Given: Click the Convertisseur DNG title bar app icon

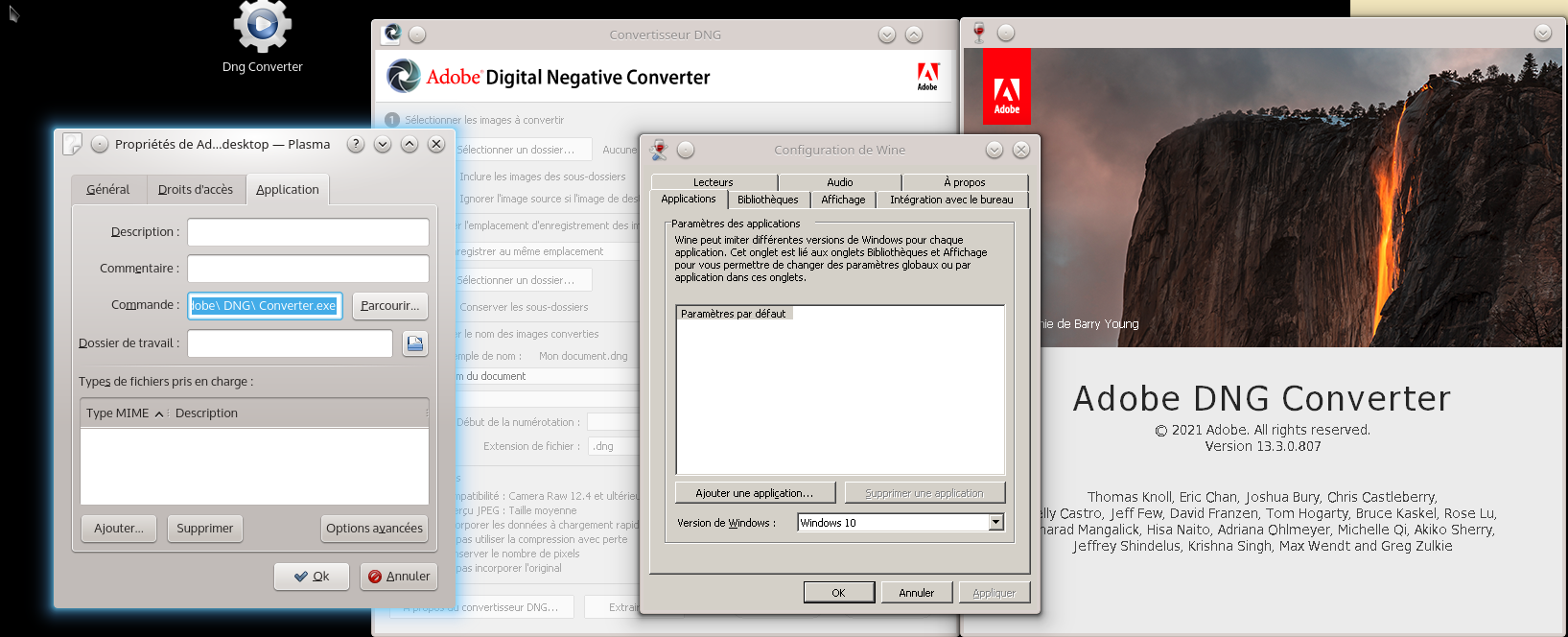Looking at the screenshot, I should 391,34.
